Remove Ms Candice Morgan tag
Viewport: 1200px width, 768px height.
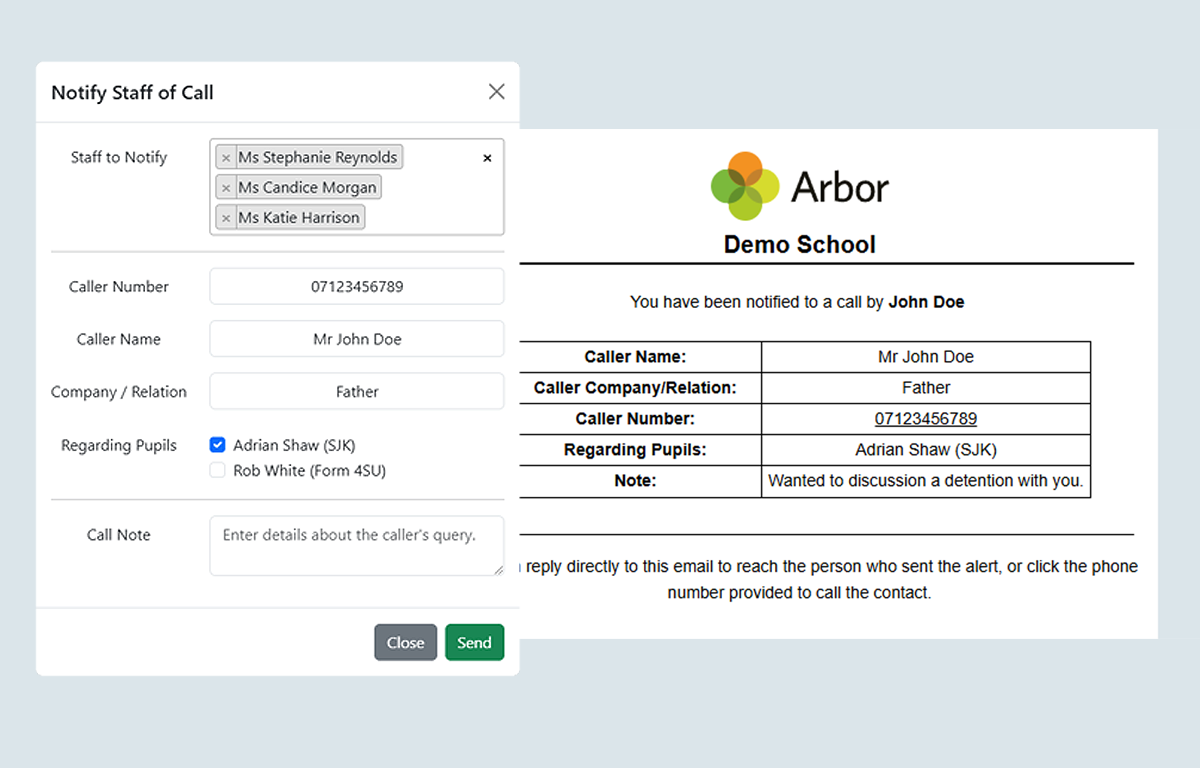pos(226,188)
